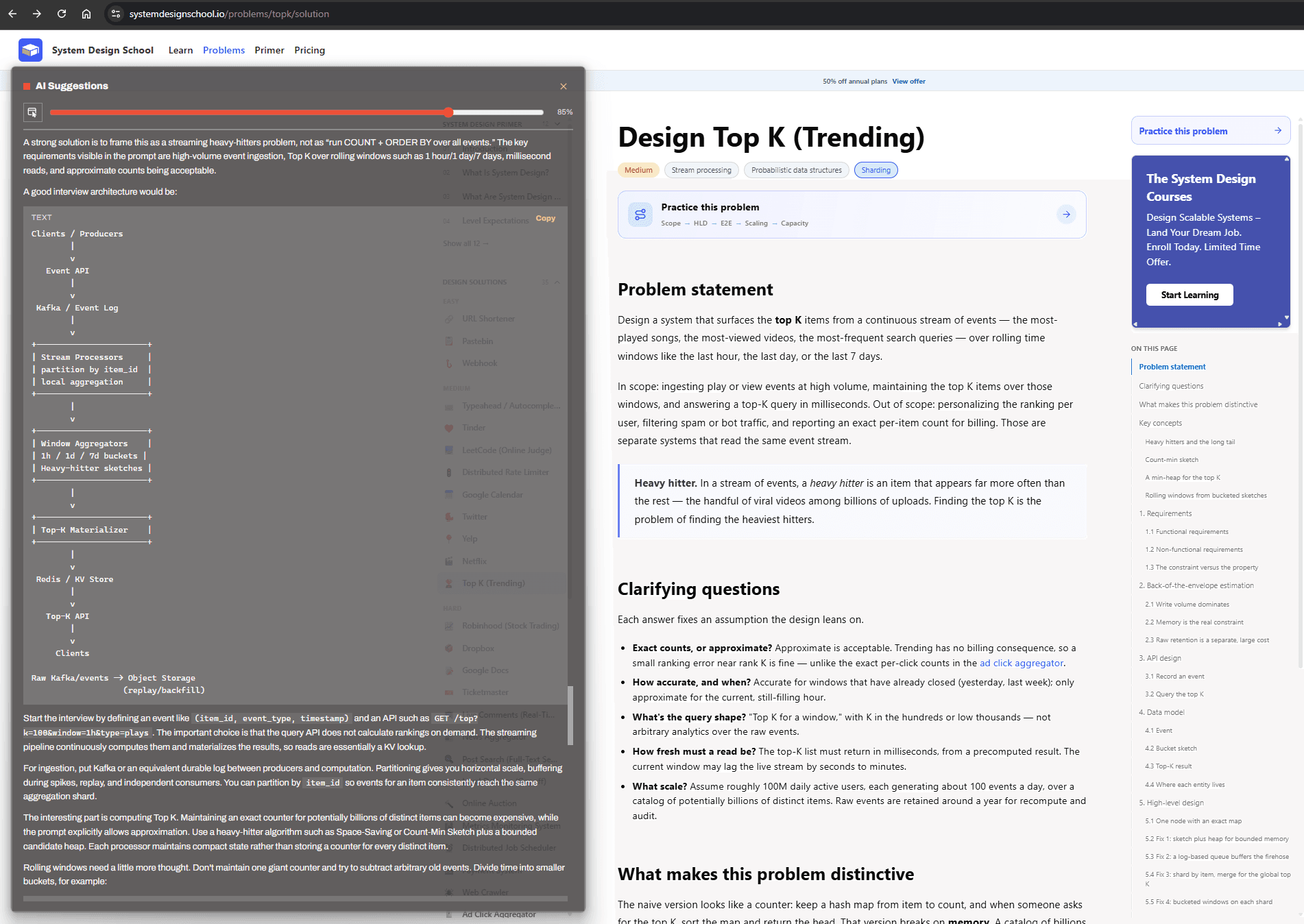1304x924 pixels.
Task: Jump to 5. High-level design outline entry
Action: 1171,803
